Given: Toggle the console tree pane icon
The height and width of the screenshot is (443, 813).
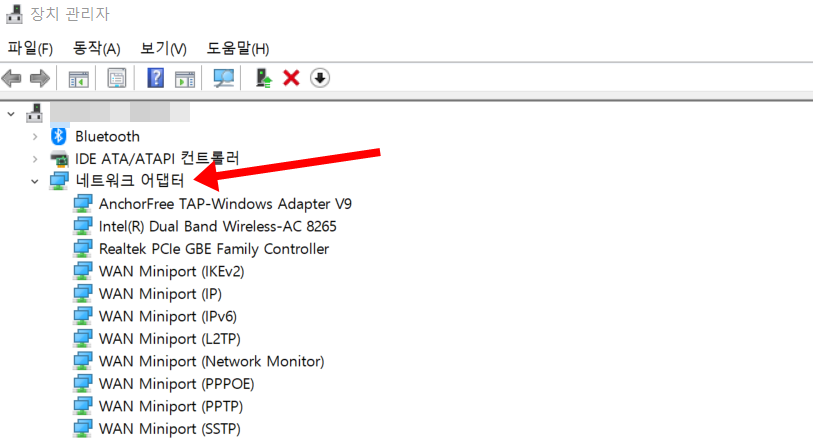Looking at the screenshot, I should pyautogui.click(x=78, y=79).
